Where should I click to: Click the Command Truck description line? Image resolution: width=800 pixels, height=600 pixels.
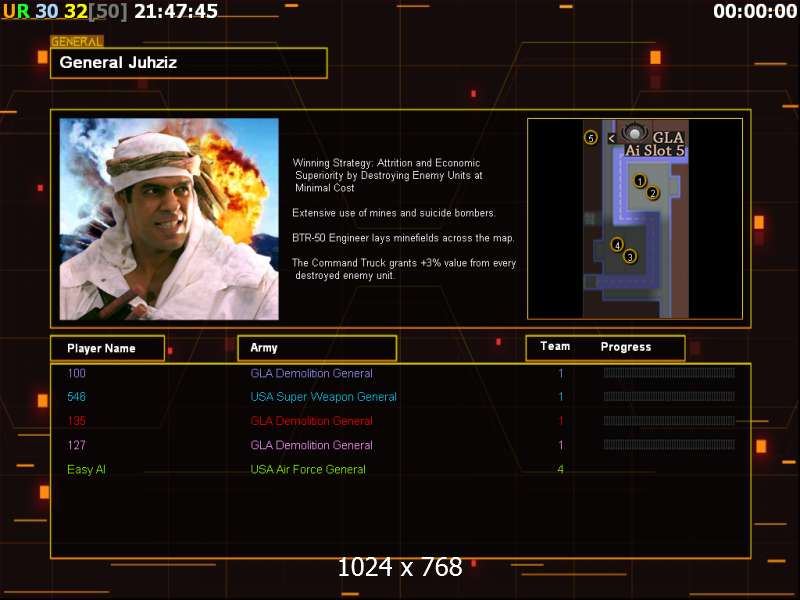404,269
